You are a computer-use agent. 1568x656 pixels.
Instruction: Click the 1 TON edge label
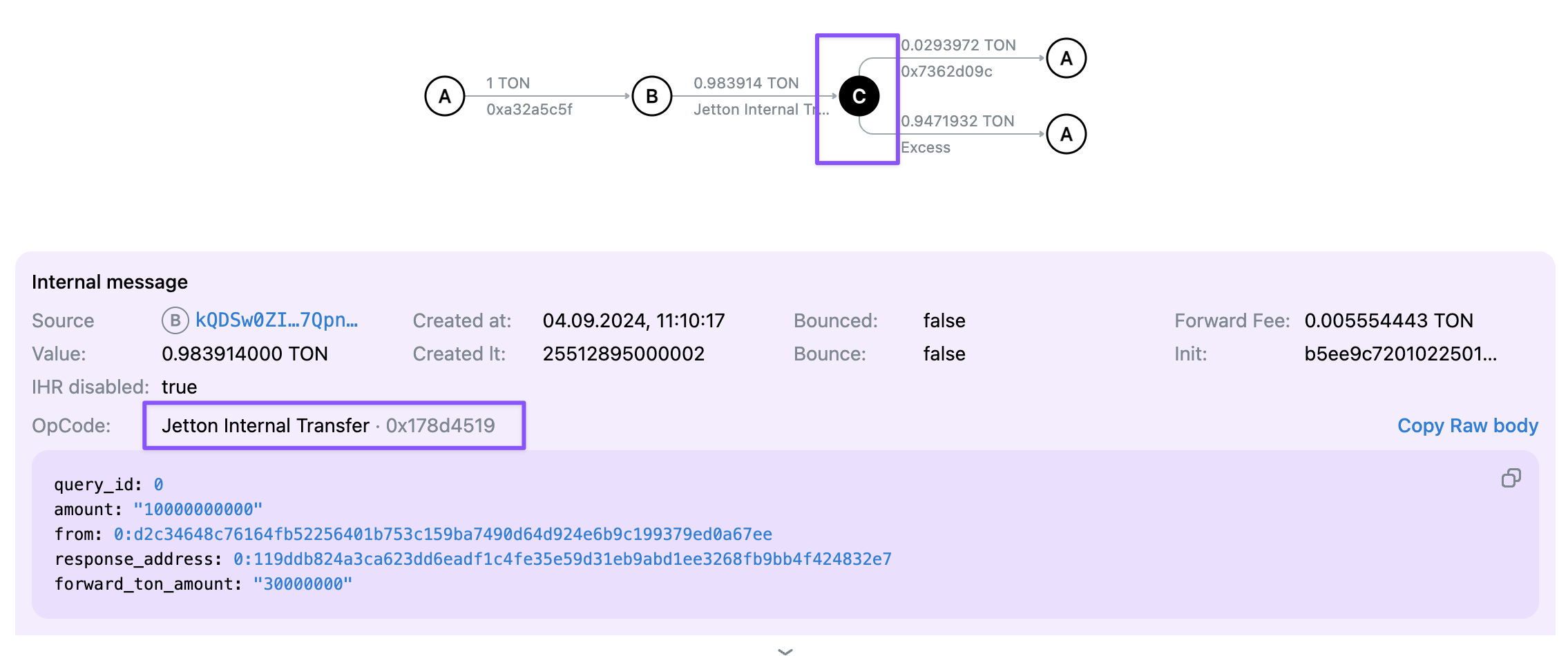click(508, 84)
